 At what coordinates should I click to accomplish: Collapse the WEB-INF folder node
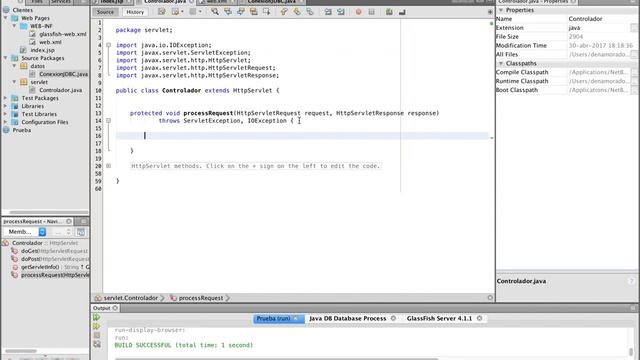tap(15, 26)
